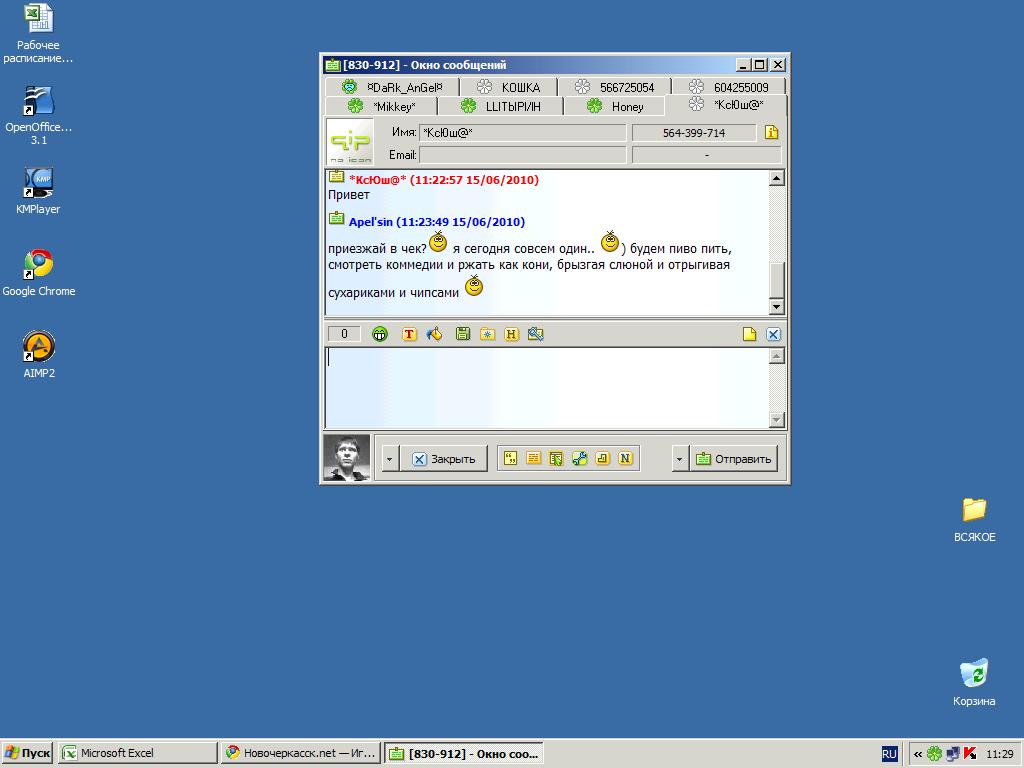Click message input scrollbar down arrow
1024x768 pixels.
776,420
